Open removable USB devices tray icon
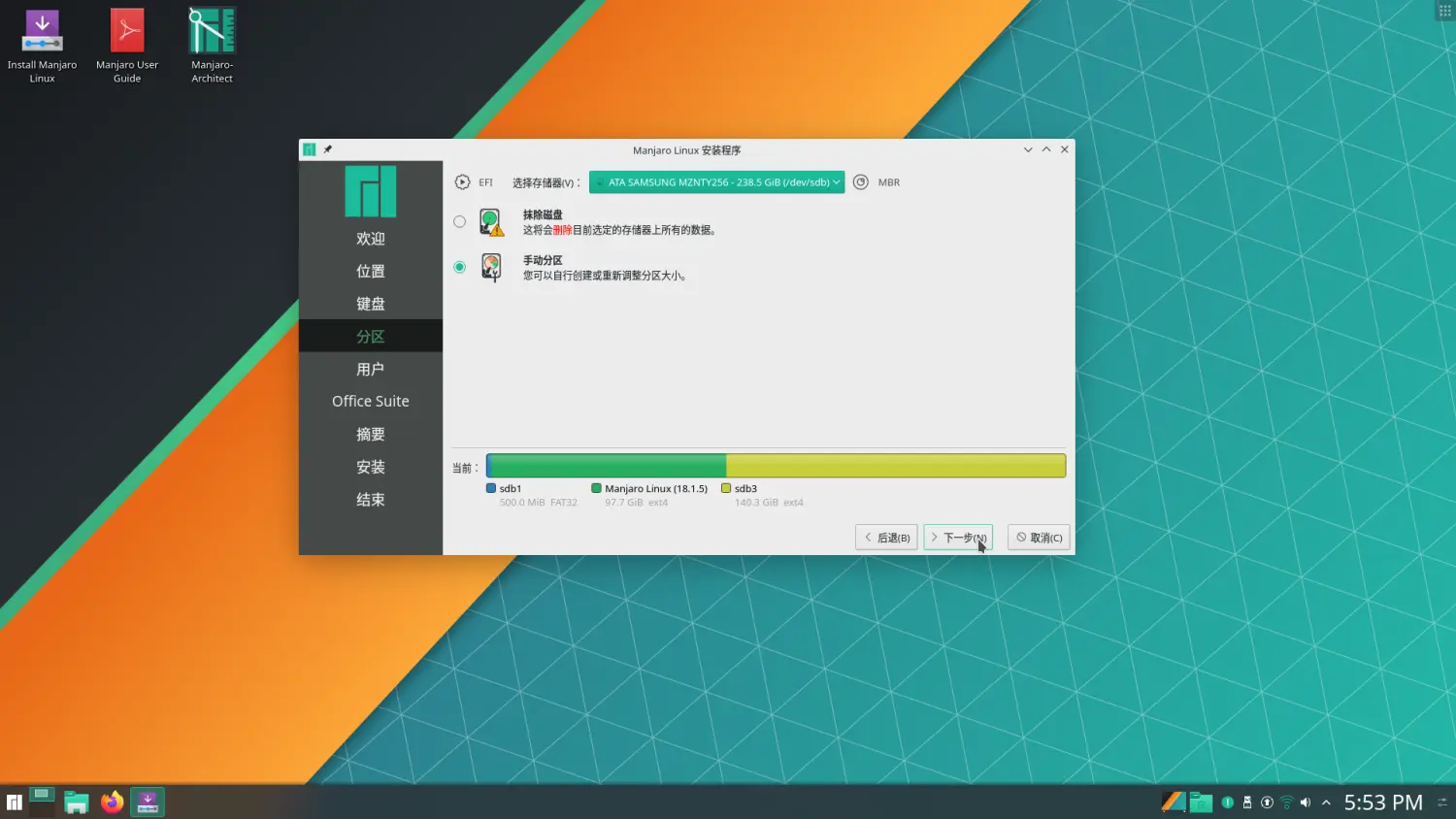1456x819 pixels. [1247, 803]
